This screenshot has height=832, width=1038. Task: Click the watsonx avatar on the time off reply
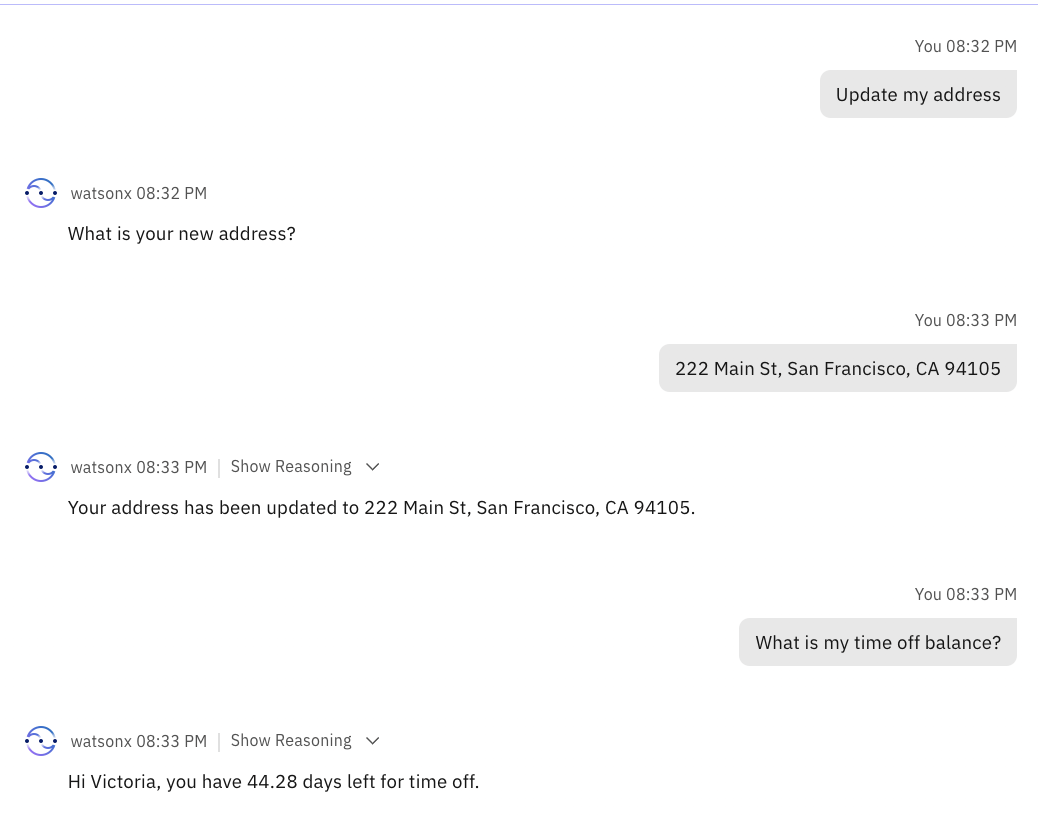(x=41, y=741)
